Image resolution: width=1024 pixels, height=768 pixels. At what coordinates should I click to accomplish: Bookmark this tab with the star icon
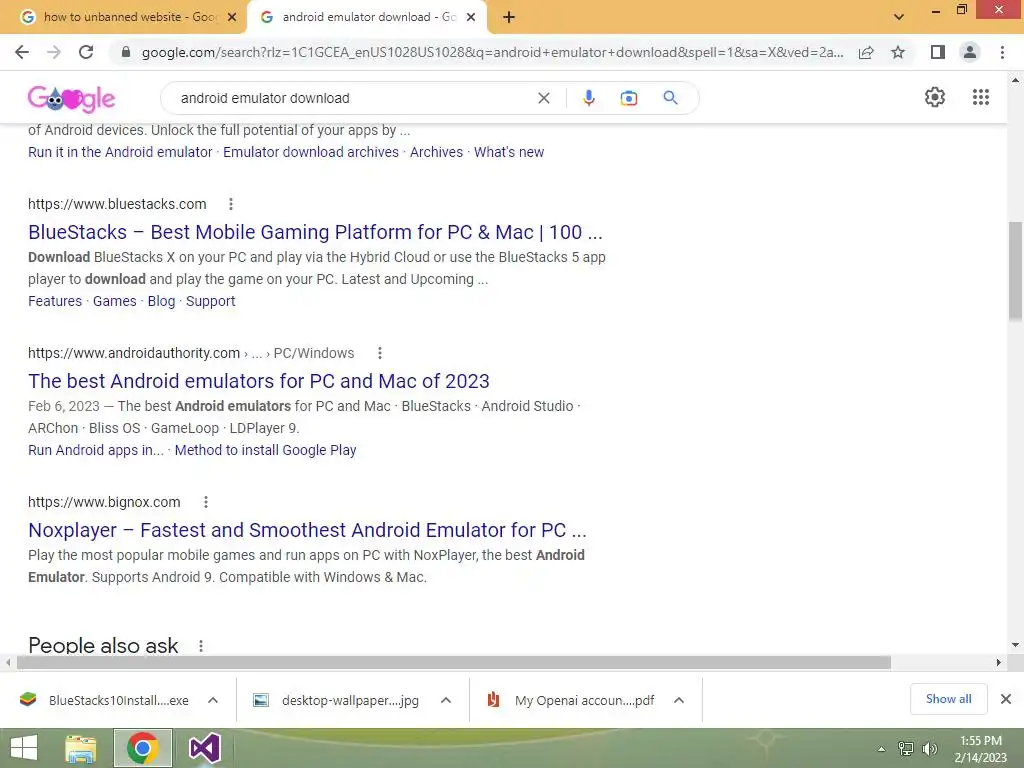pos(898,52)
